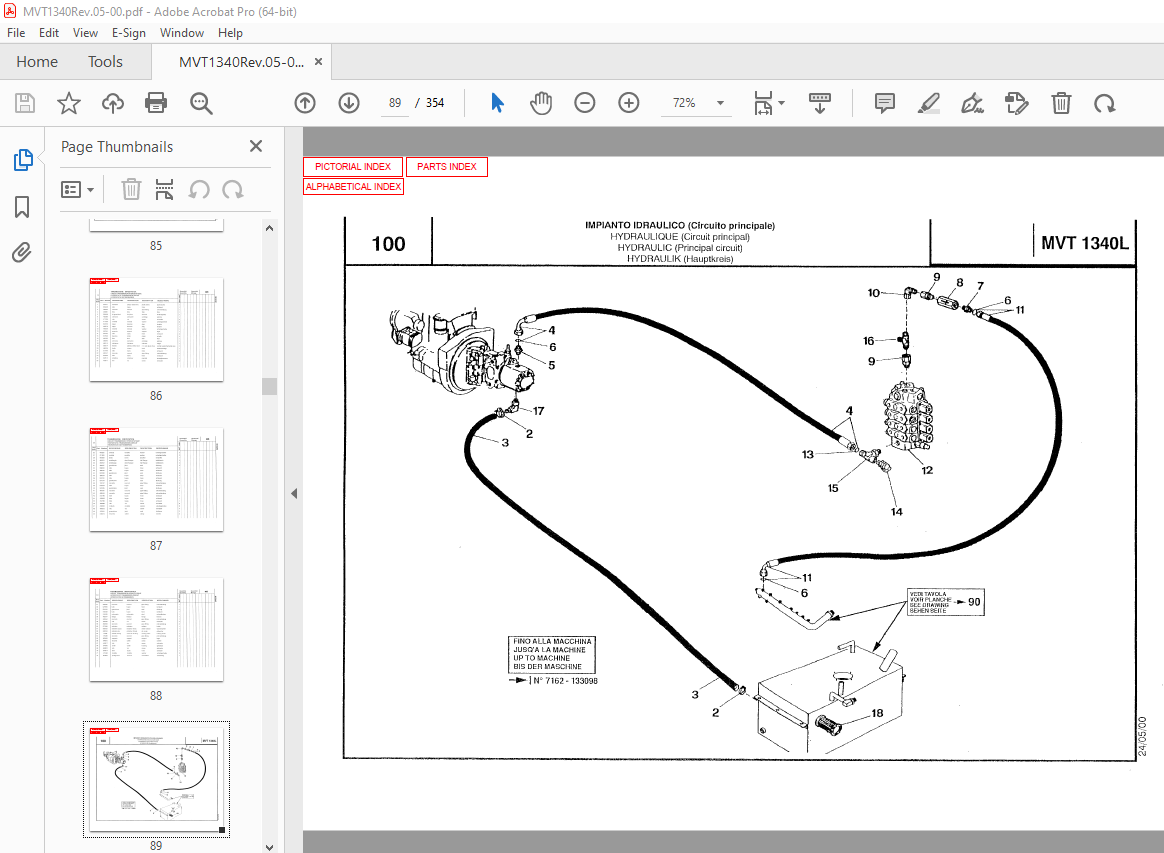Delete selected thumbnail pages icon
This screenshot has height=853, width=1164.
[x=131, y=190]
